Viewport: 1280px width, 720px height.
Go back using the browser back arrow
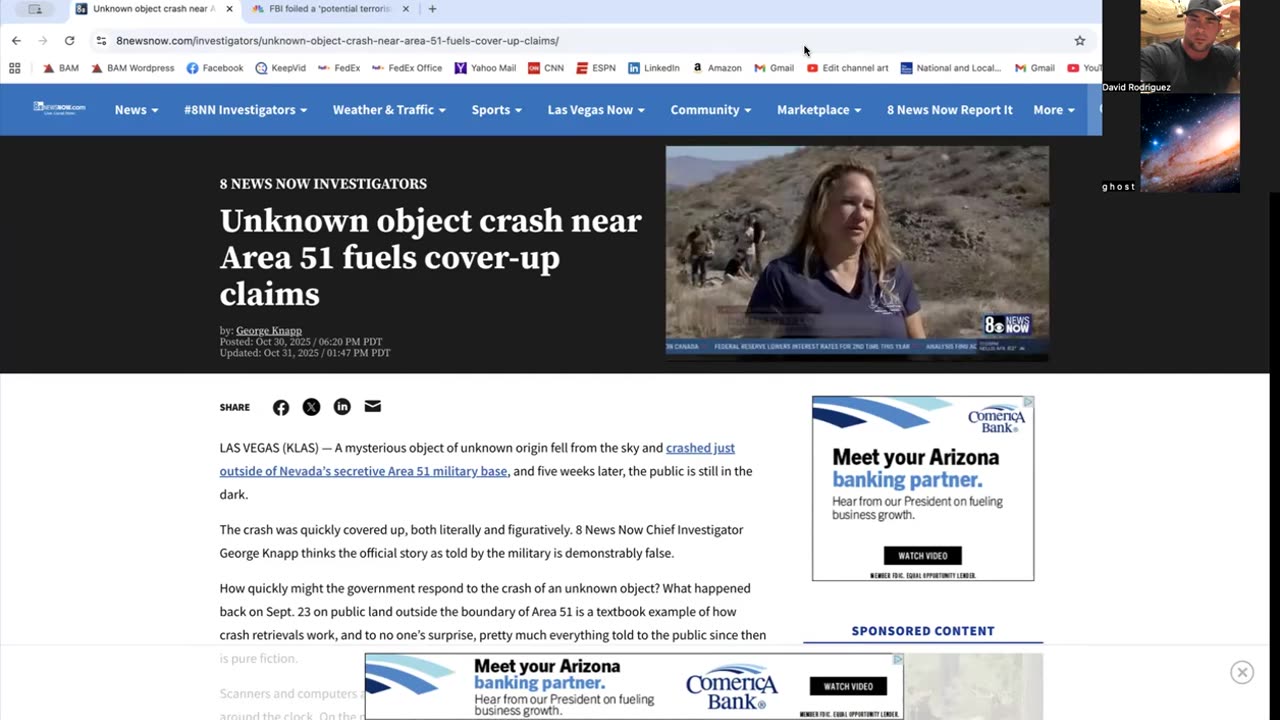click(16, 40)
